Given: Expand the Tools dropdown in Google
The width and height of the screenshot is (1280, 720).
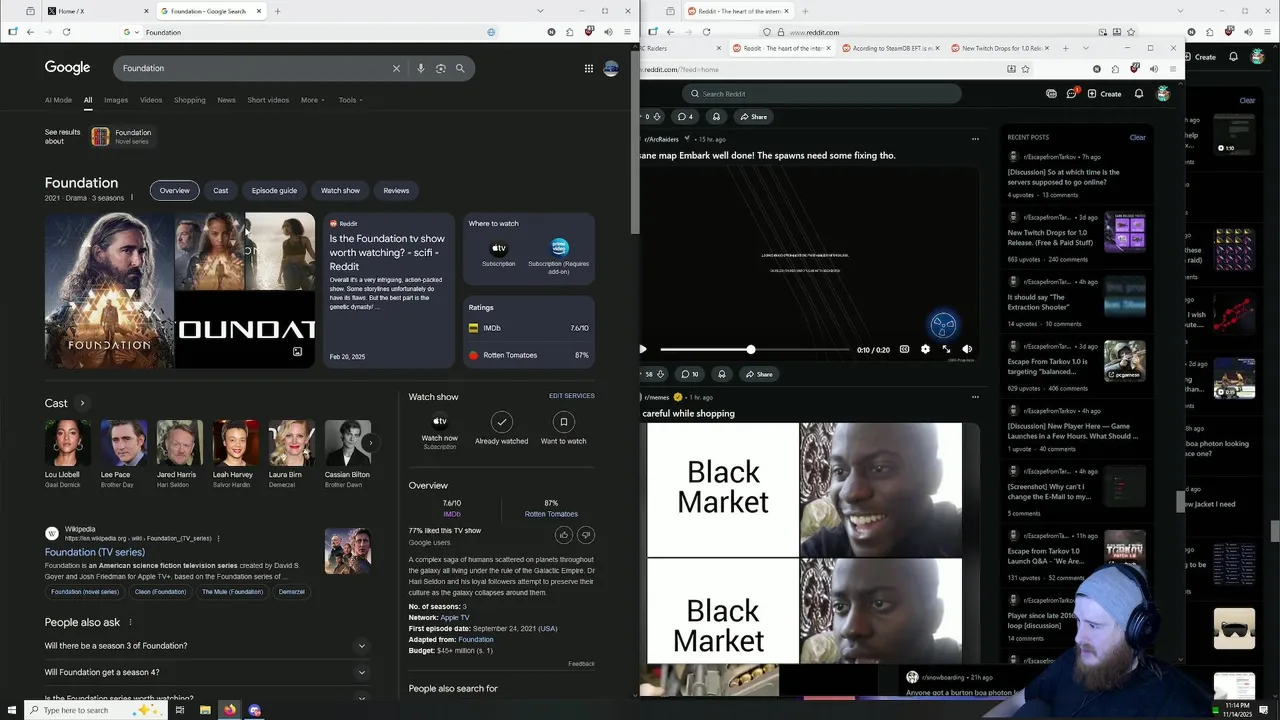Looking at the screenshot, I should (350, 100).
